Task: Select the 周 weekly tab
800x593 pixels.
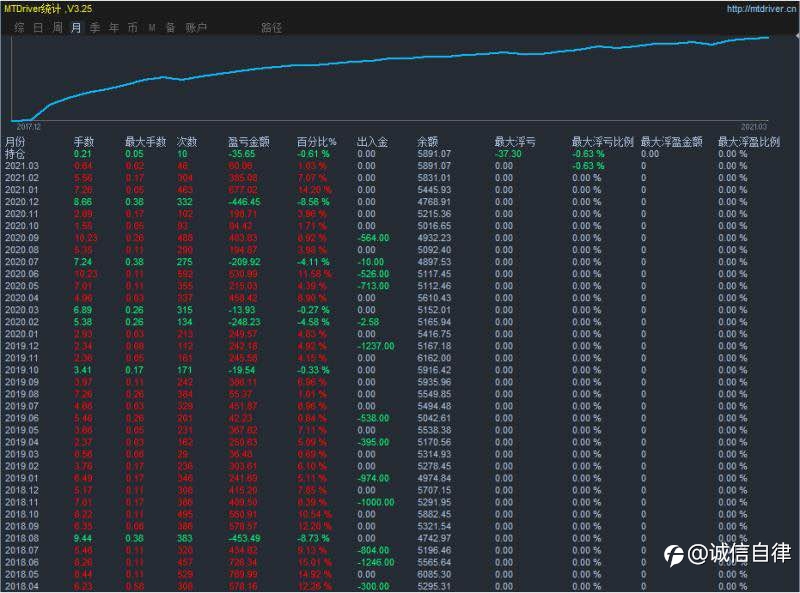Action: (57, 28)
